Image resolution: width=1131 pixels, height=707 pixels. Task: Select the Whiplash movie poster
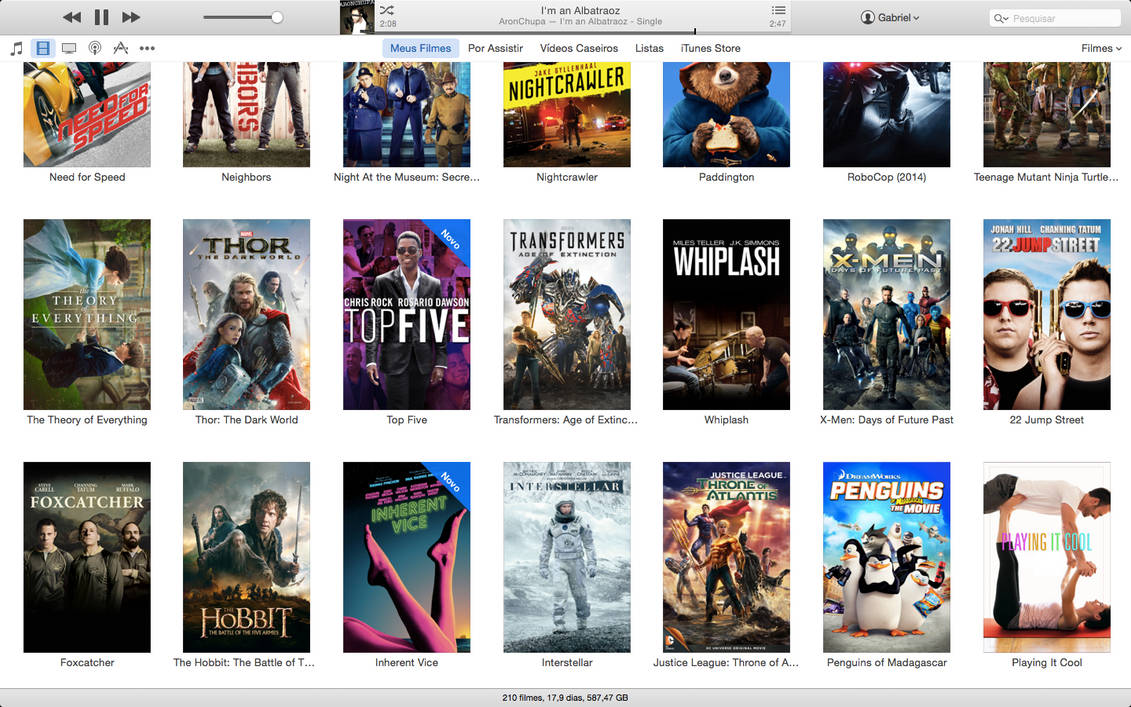coord(726,315)
